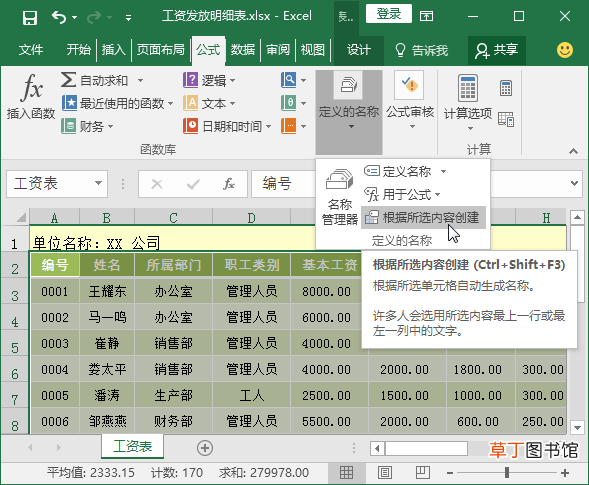Screen dimensions: 589x485
Task: Open the Ribbon Display Options icon
Action: pos(426,16)
